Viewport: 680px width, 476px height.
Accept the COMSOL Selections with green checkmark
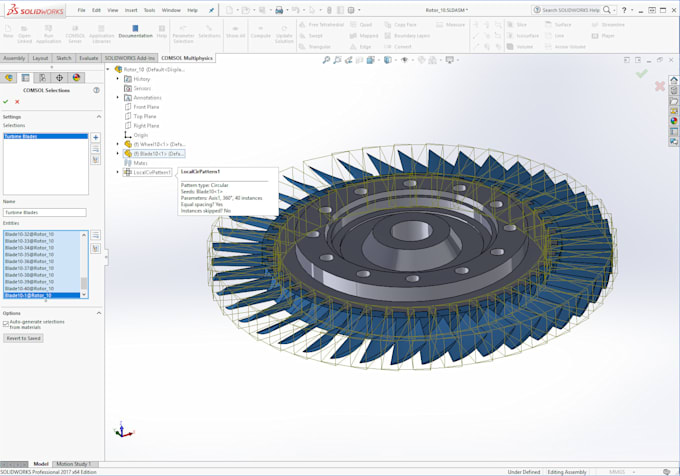(6, 102)
